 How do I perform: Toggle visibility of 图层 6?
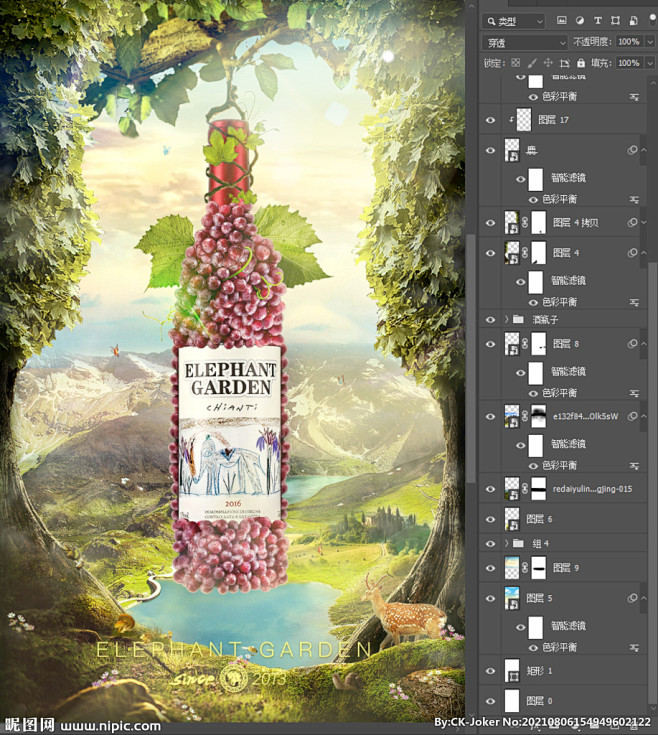[x=490, y=519]
